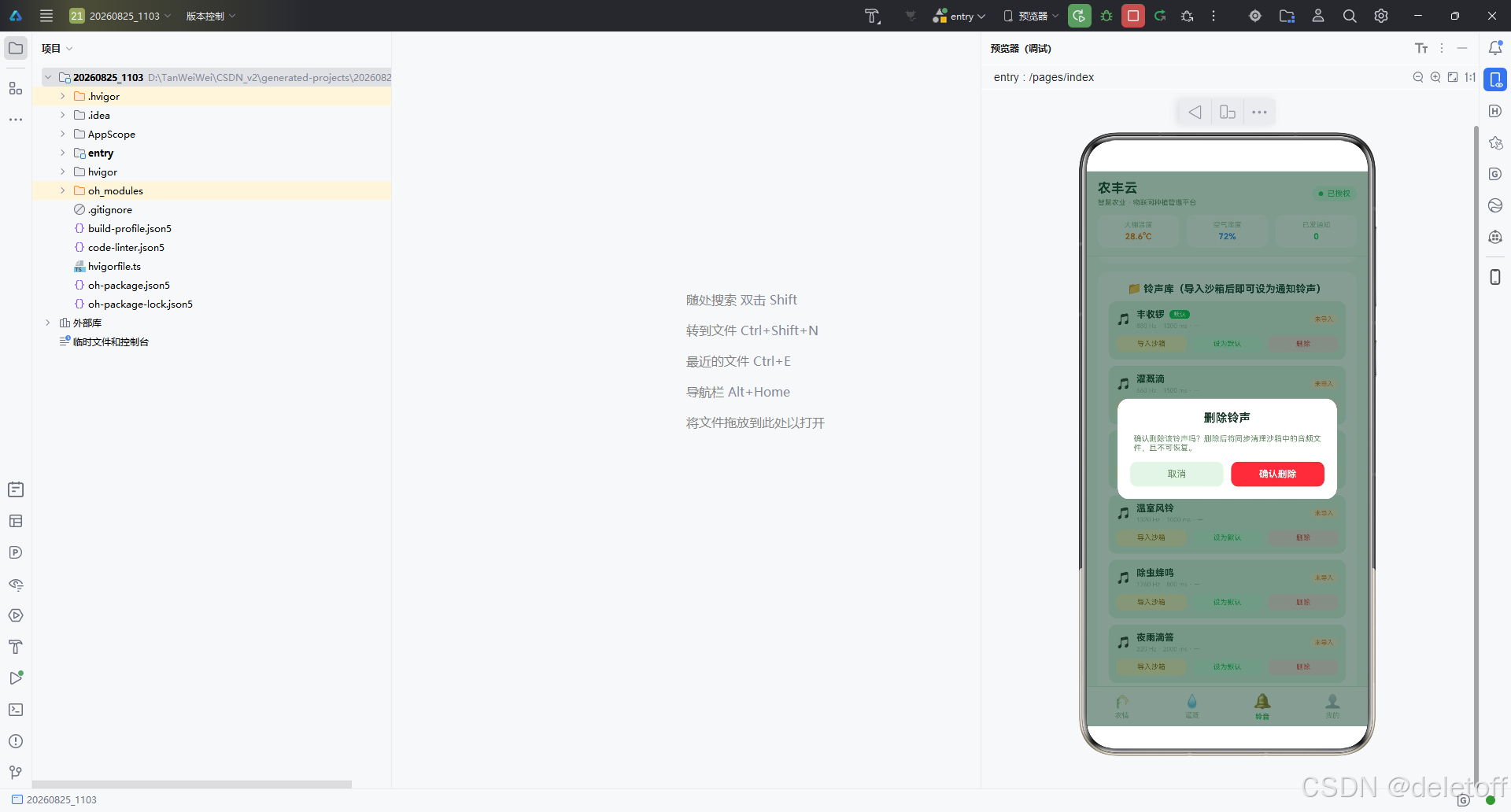
Task: Open the project folder tool window icon
Action: (16, 48)
